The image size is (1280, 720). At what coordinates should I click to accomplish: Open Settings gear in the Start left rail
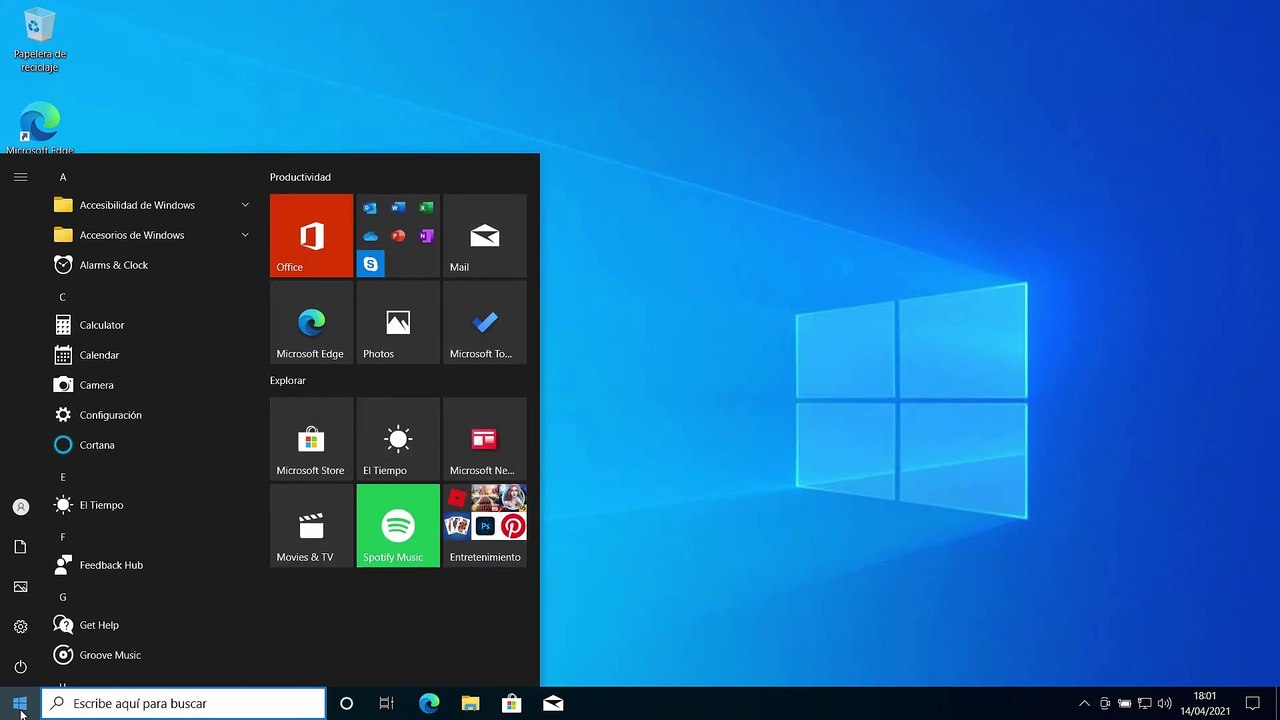tap(20, 627)
